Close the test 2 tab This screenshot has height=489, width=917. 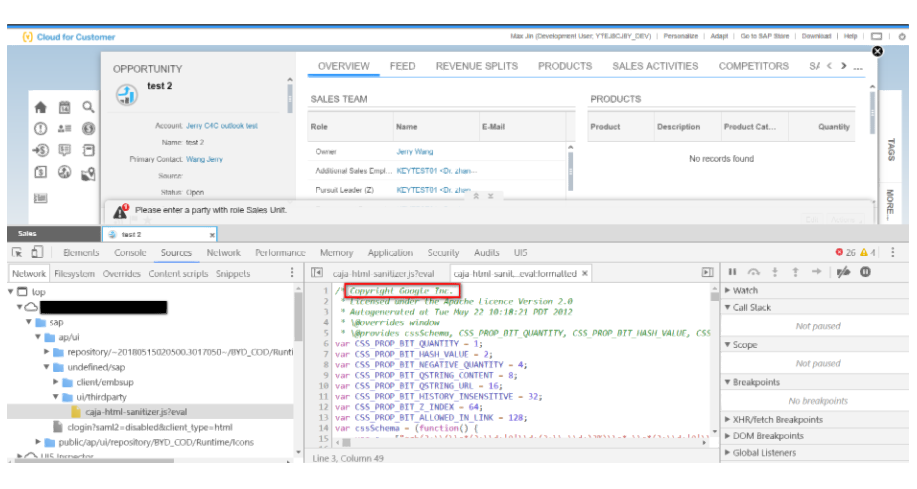(x=212, y=235)
